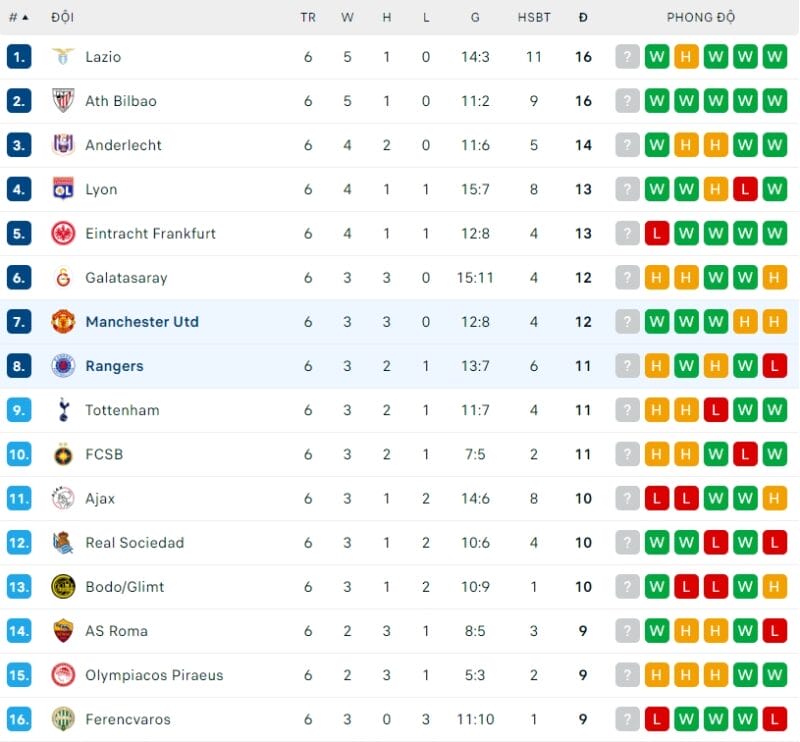Click the Lazio club crest icon
This screenshot has width=800, height=742.
point(63,57)
